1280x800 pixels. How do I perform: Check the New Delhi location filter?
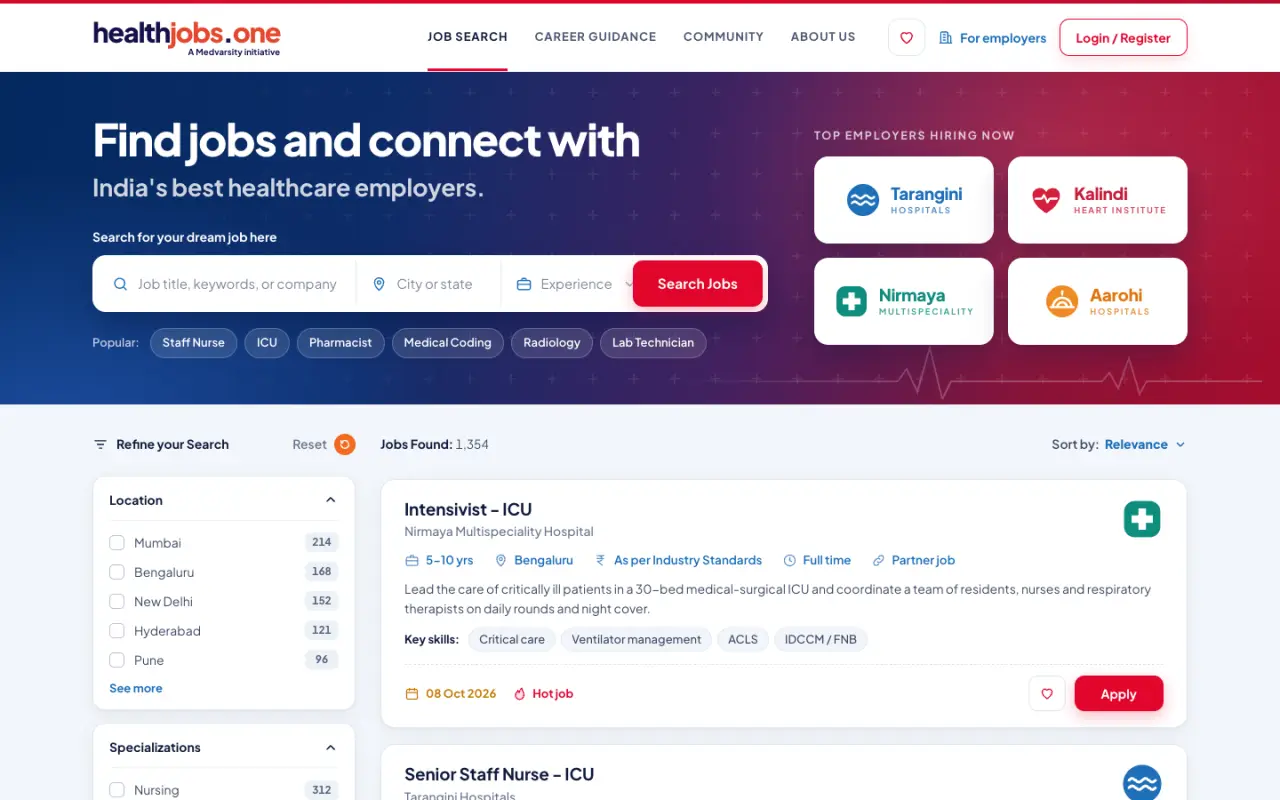[117, 601]
